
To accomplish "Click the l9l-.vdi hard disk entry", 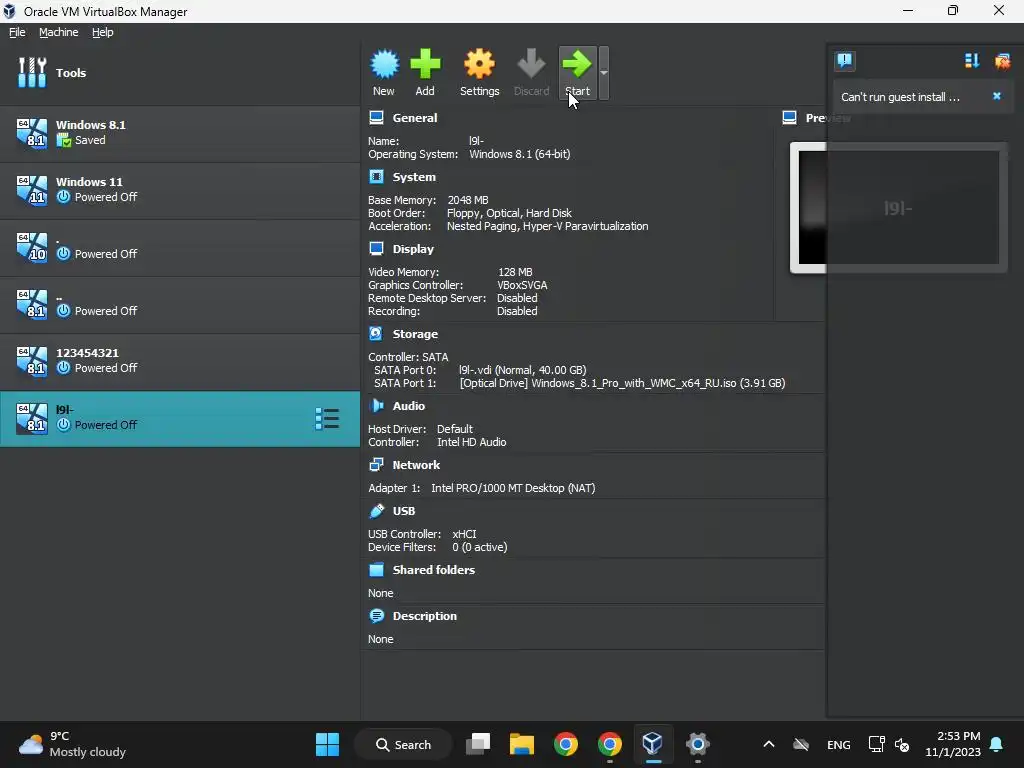I will click(x=522, y=370).
